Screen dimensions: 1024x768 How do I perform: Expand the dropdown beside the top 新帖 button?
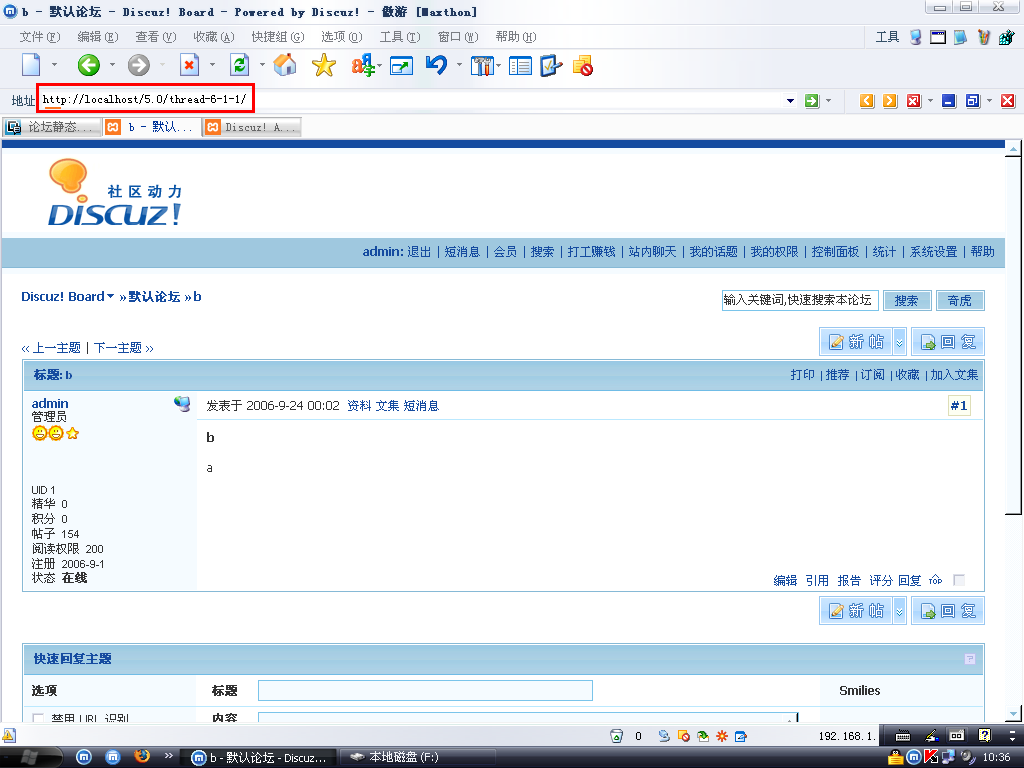[x=899, y=342]
